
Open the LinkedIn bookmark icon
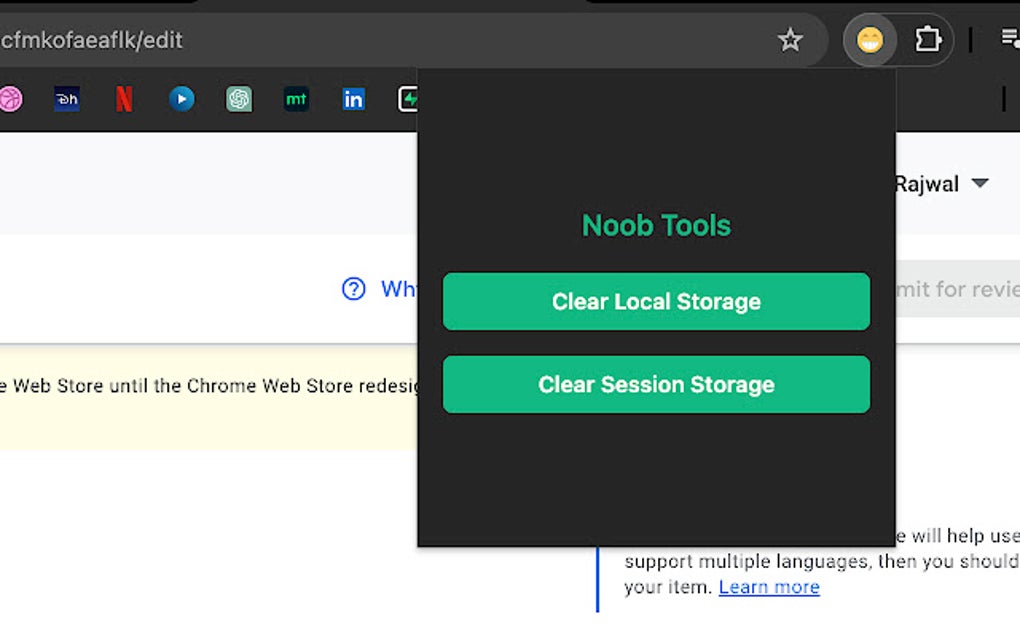point(353,98)
